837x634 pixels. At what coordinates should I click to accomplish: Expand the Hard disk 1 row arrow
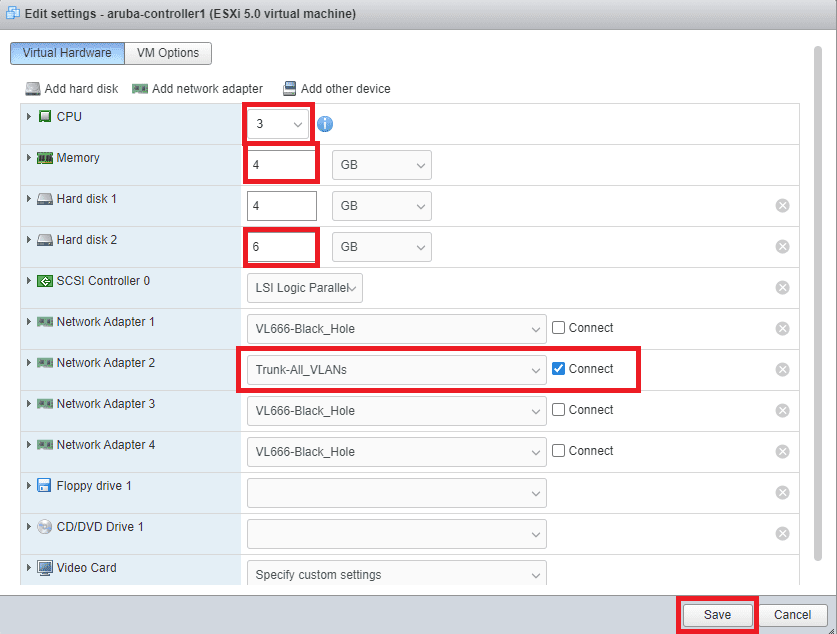tap(29, 199)
